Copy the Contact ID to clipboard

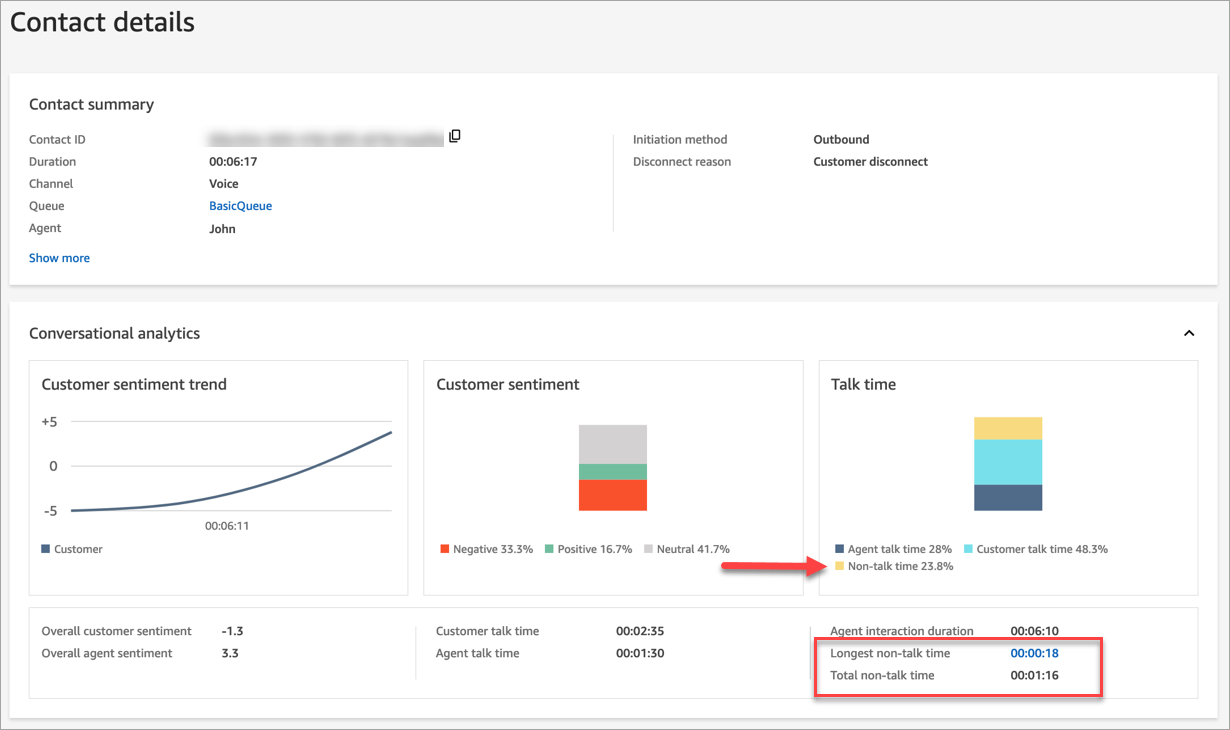coord(455,136)
